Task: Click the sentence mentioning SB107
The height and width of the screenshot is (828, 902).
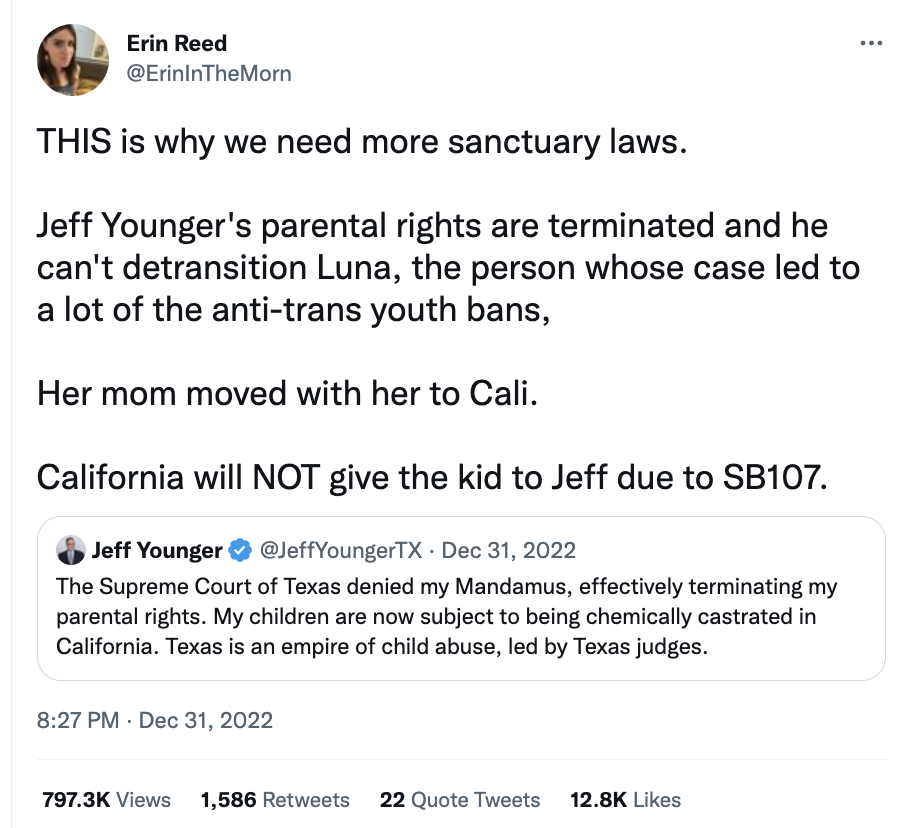Action: click(x=433, y=477)
